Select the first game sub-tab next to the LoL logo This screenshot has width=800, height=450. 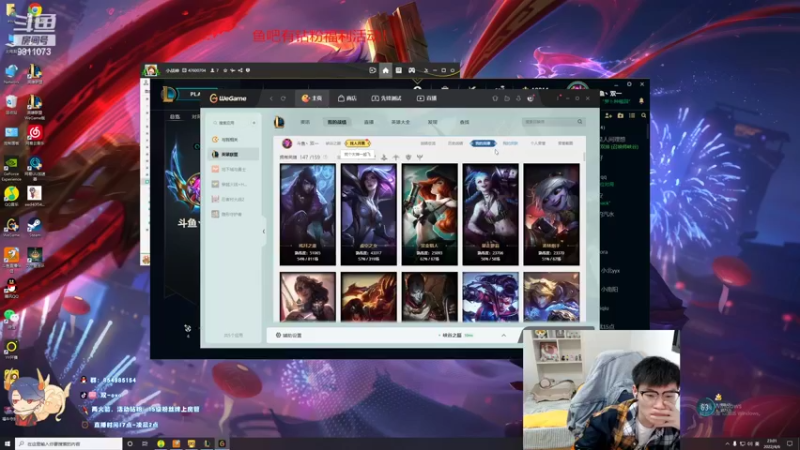coord(305,122)
